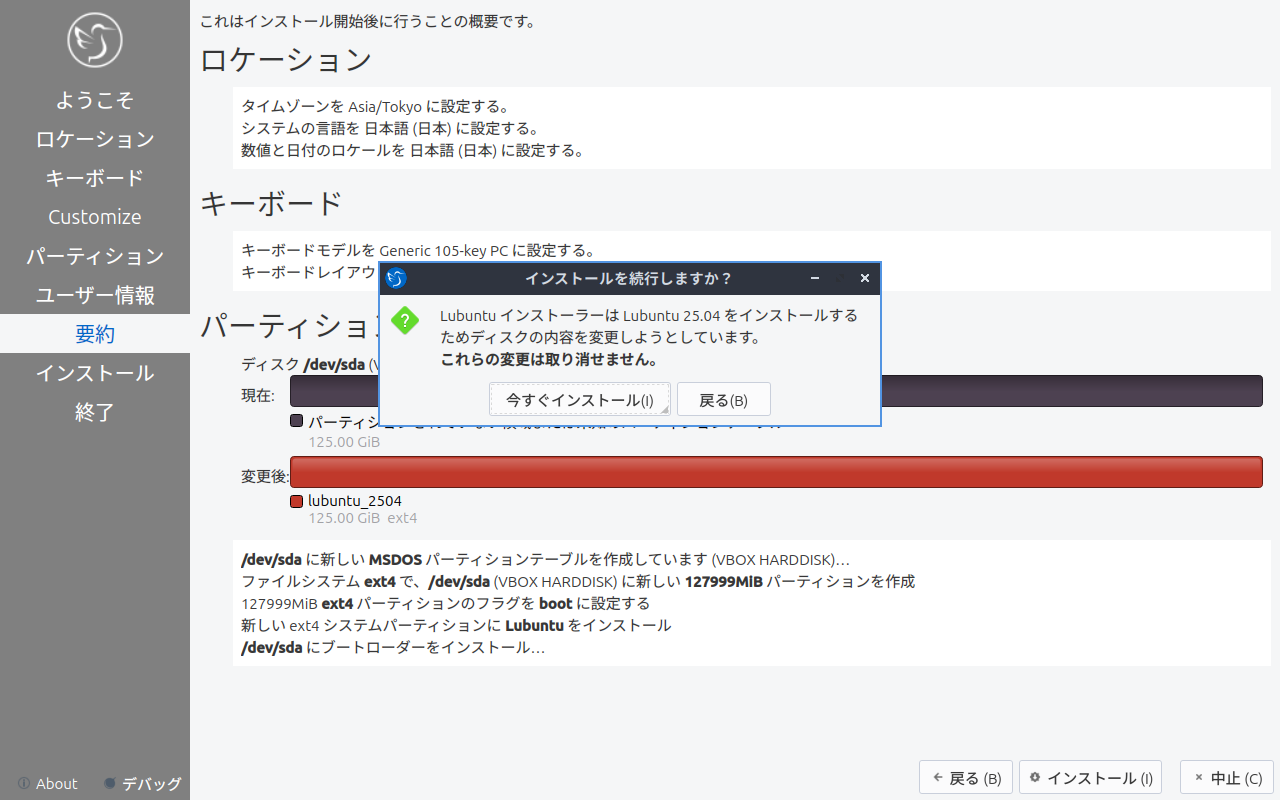Close the インストールを続行しますか？ dialog

(x=865, y=278)
